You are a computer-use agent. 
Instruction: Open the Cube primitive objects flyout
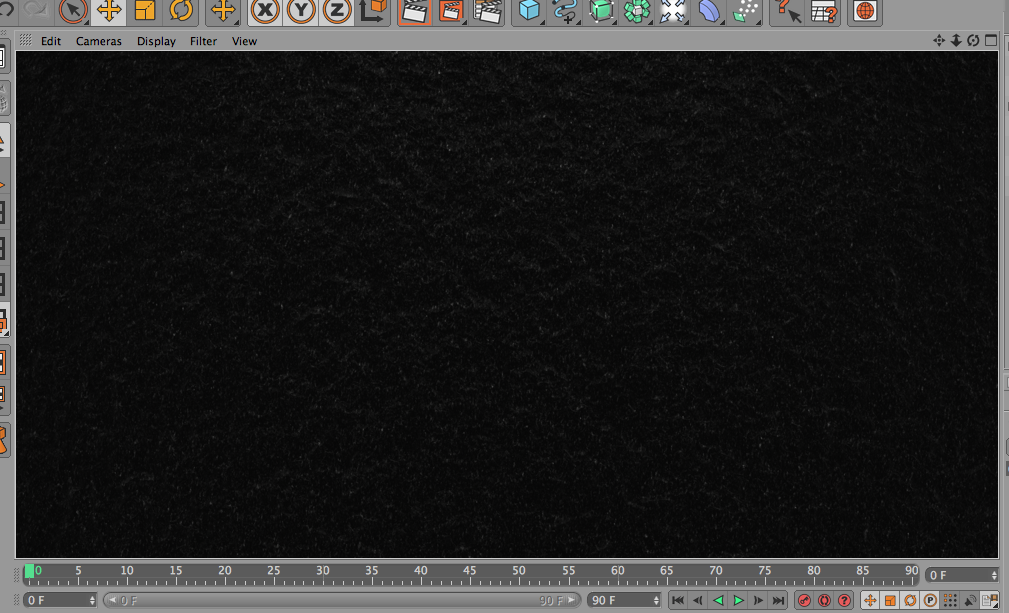[x=529, y=11]
